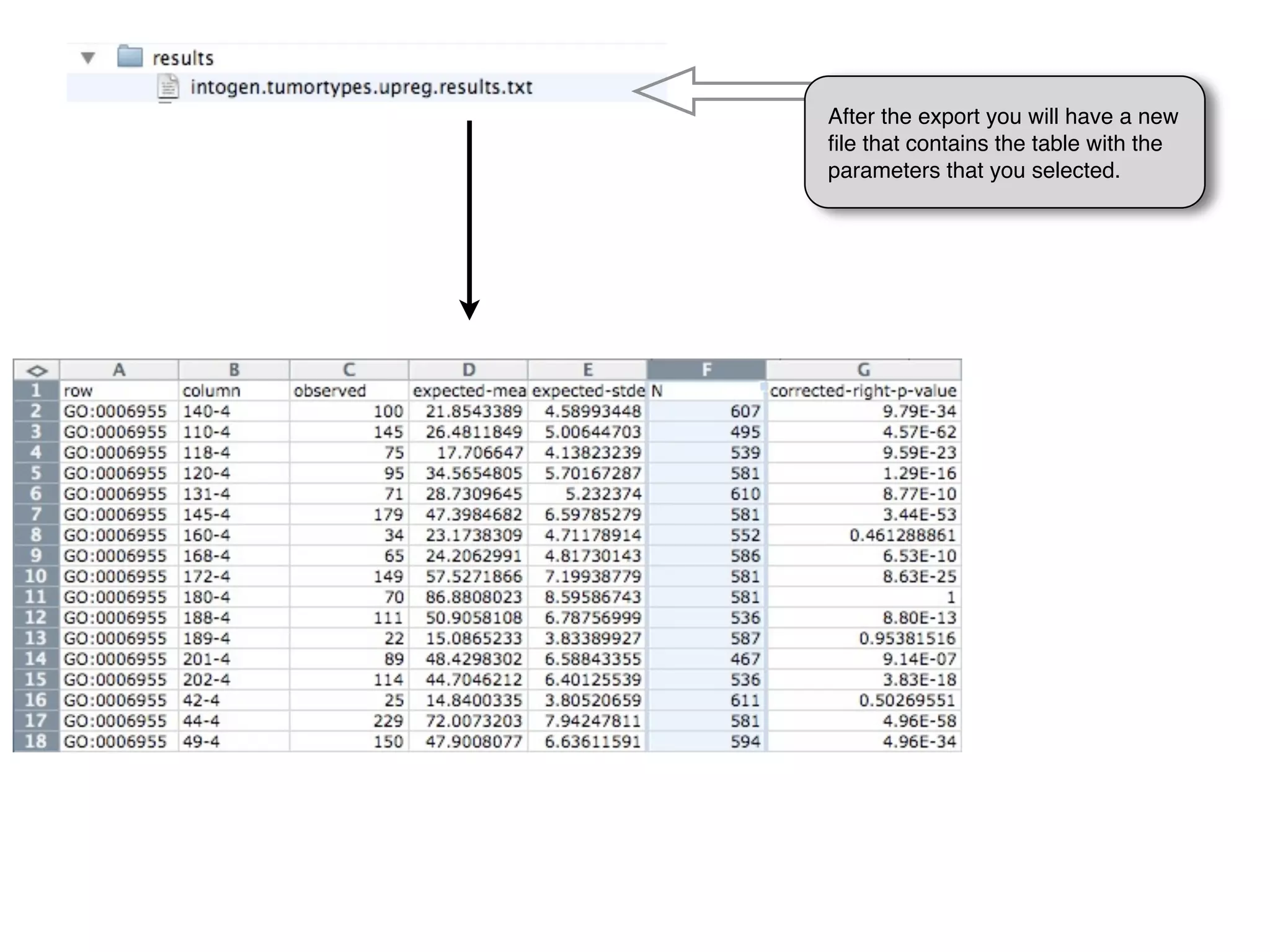Click expected-stdev cell '4.58993448'
This screenshot has height=952, width=1270.
pos(587,411)
